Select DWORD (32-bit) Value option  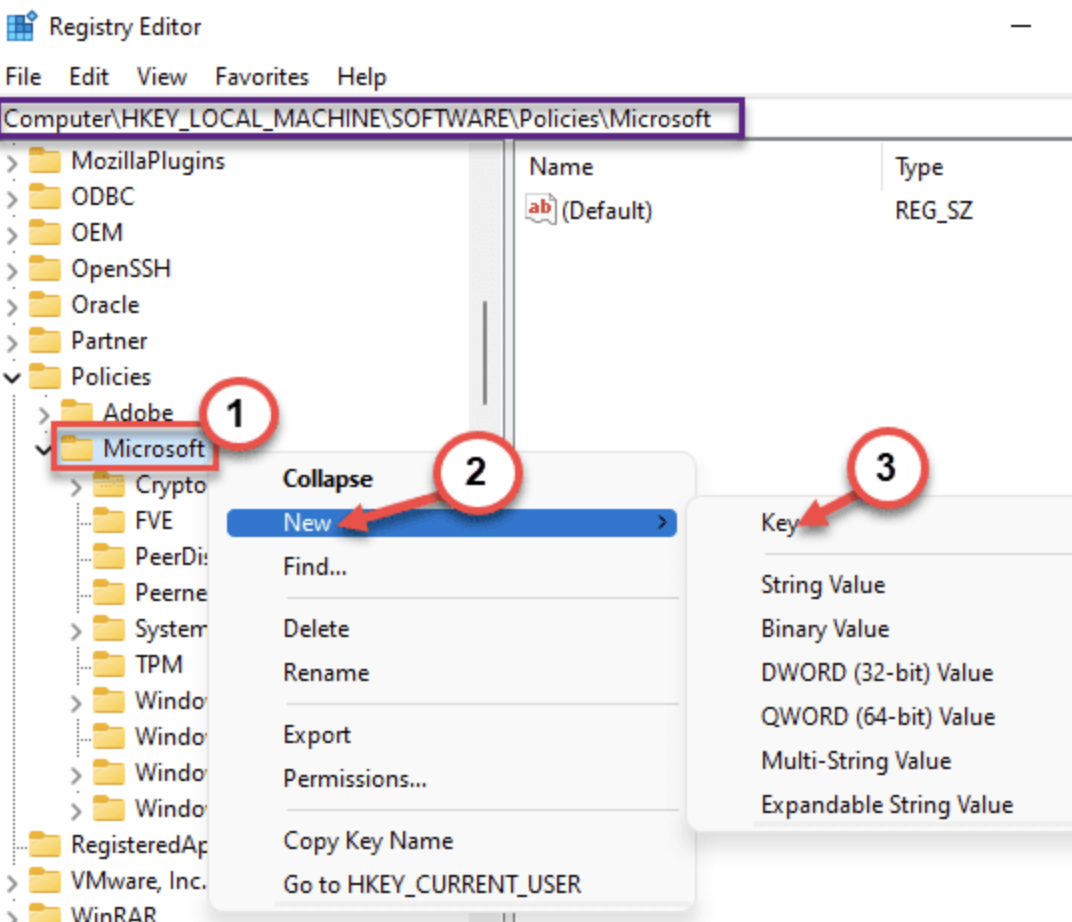tap(876, 673)
